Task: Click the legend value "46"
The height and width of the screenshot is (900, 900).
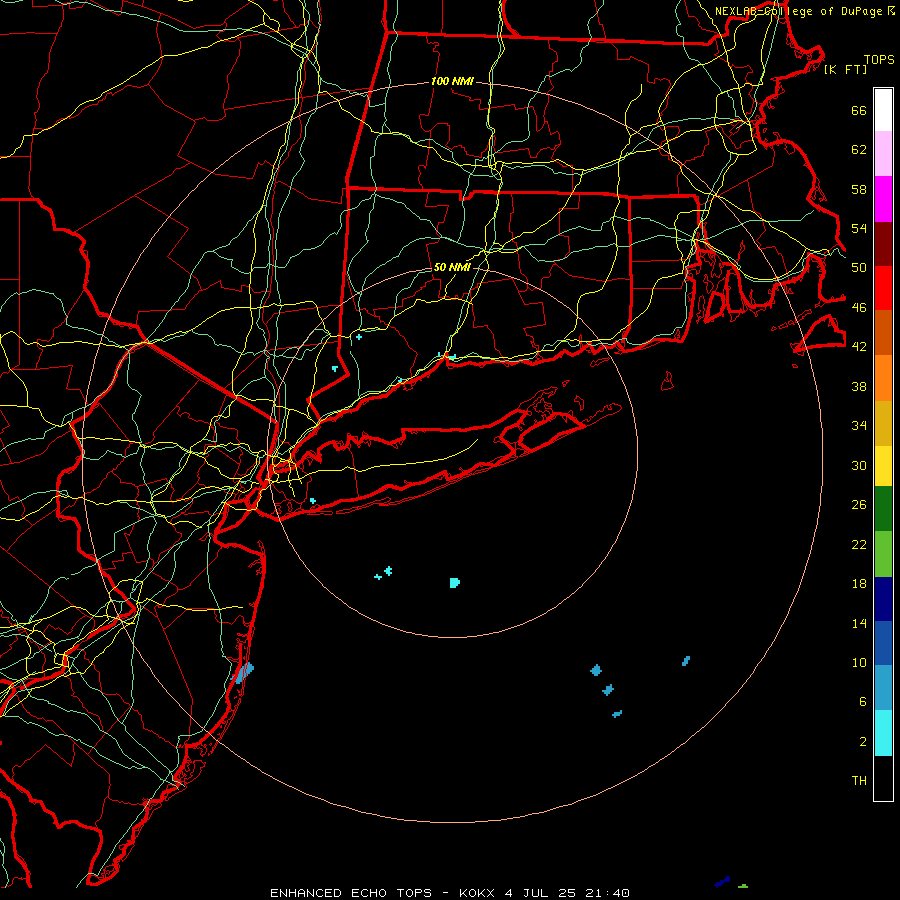Action: 859,308
